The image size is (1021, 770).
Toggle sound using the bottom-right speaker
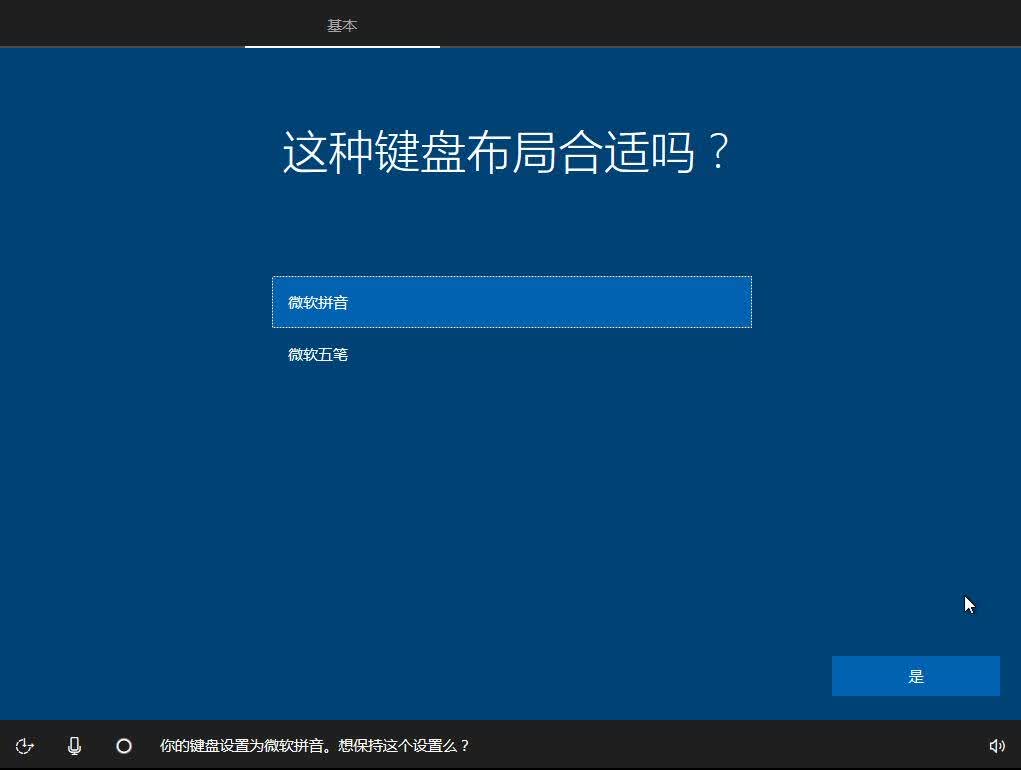click(996, 746)
